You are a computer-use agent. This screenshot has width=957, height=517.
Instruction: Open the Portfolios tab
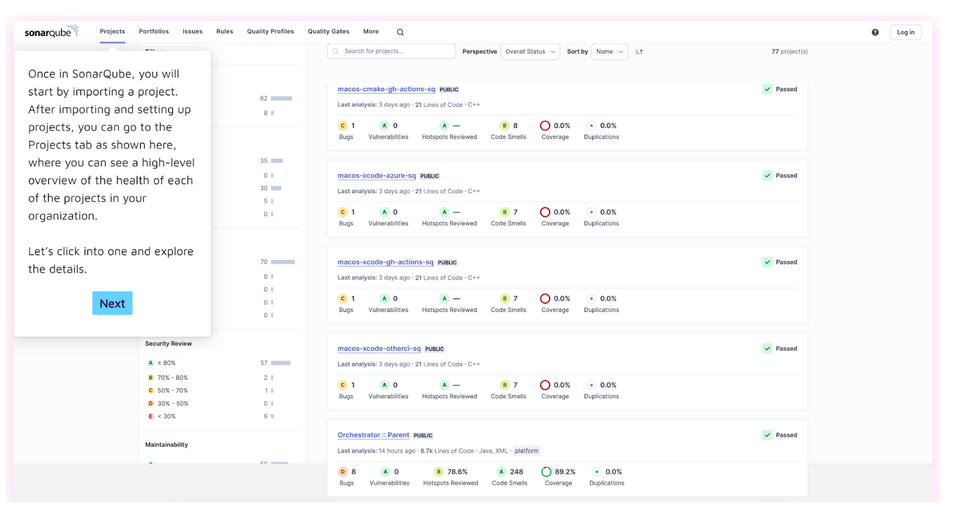point(153,32)
